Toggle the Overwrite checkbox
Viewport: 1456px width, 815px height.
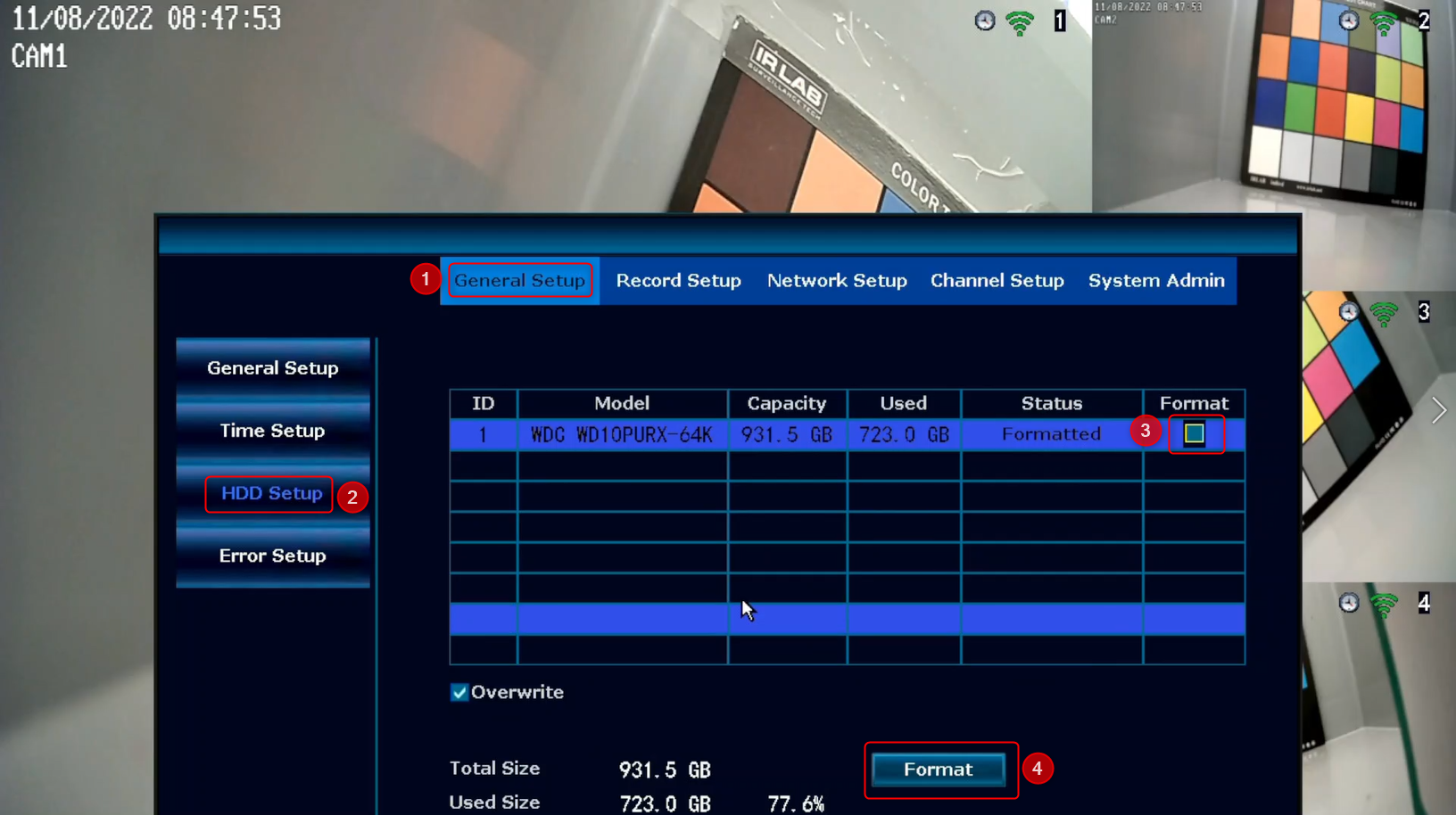tap(459, 693)
